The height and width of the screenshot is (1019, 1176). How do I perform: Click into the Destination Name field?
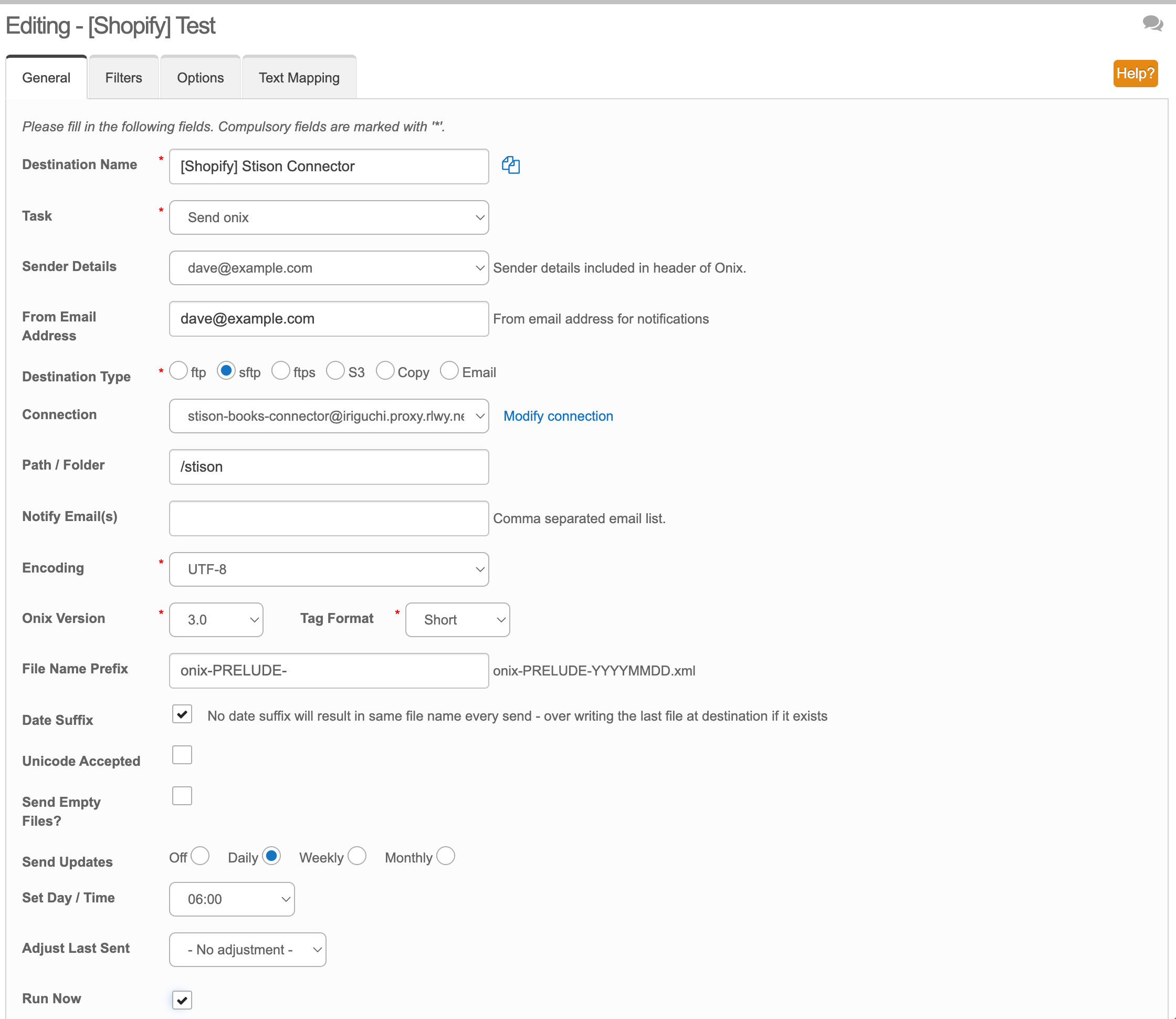pyautogui.click(x=329, y=167)
